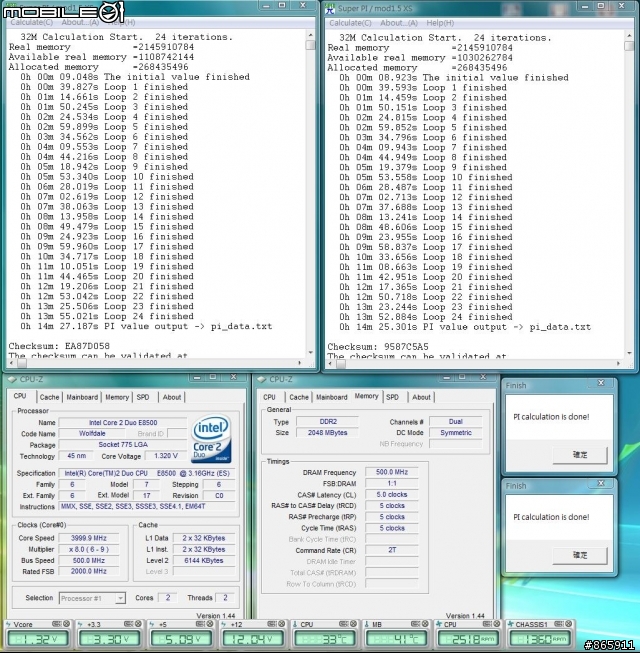Switch to SPD tab in right CPU-Z window
Viewport: 640px width, 653px height.
click(x=392, y=397)
